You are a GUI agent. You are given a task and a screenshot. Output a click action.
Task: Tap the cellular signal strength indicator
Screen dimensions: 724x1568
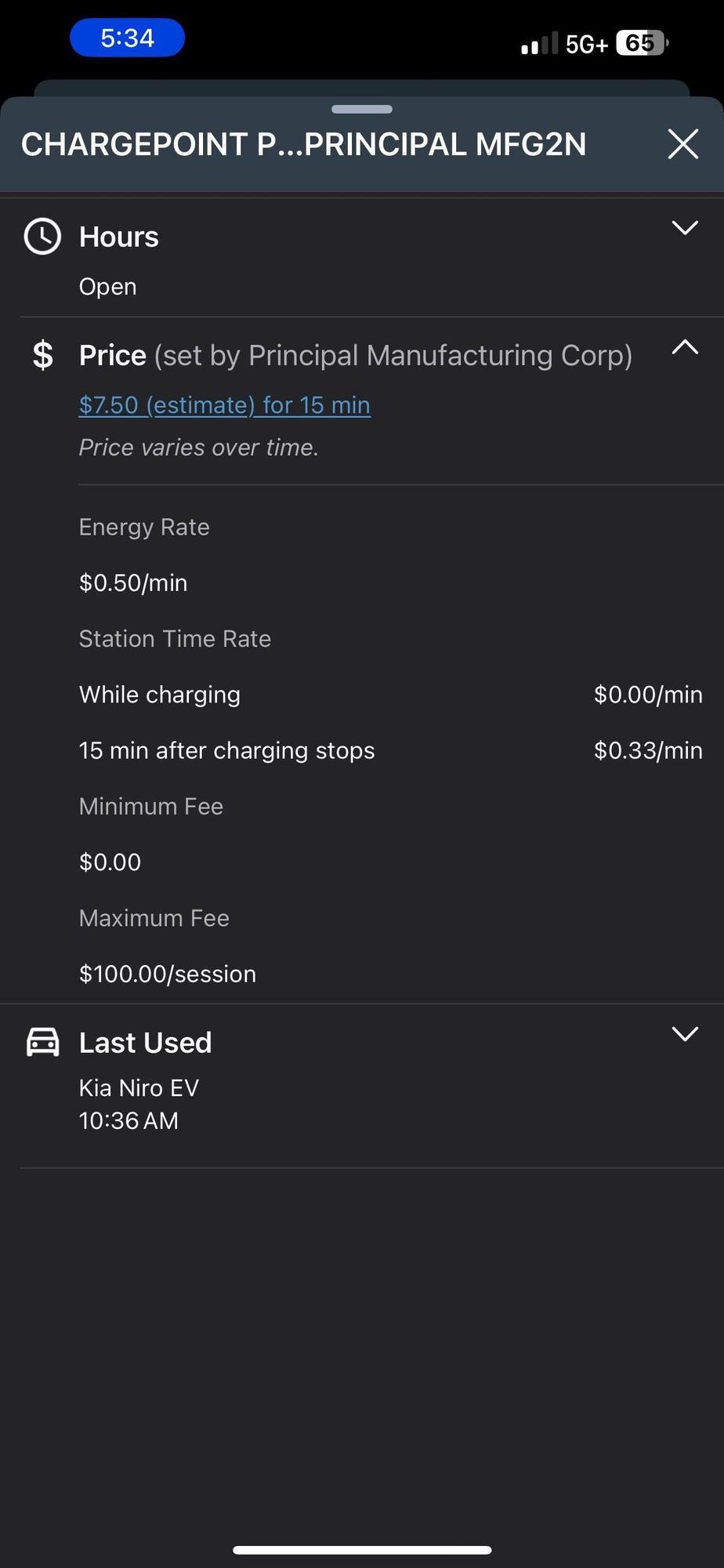pyautogui.click(x=539, y=44)
